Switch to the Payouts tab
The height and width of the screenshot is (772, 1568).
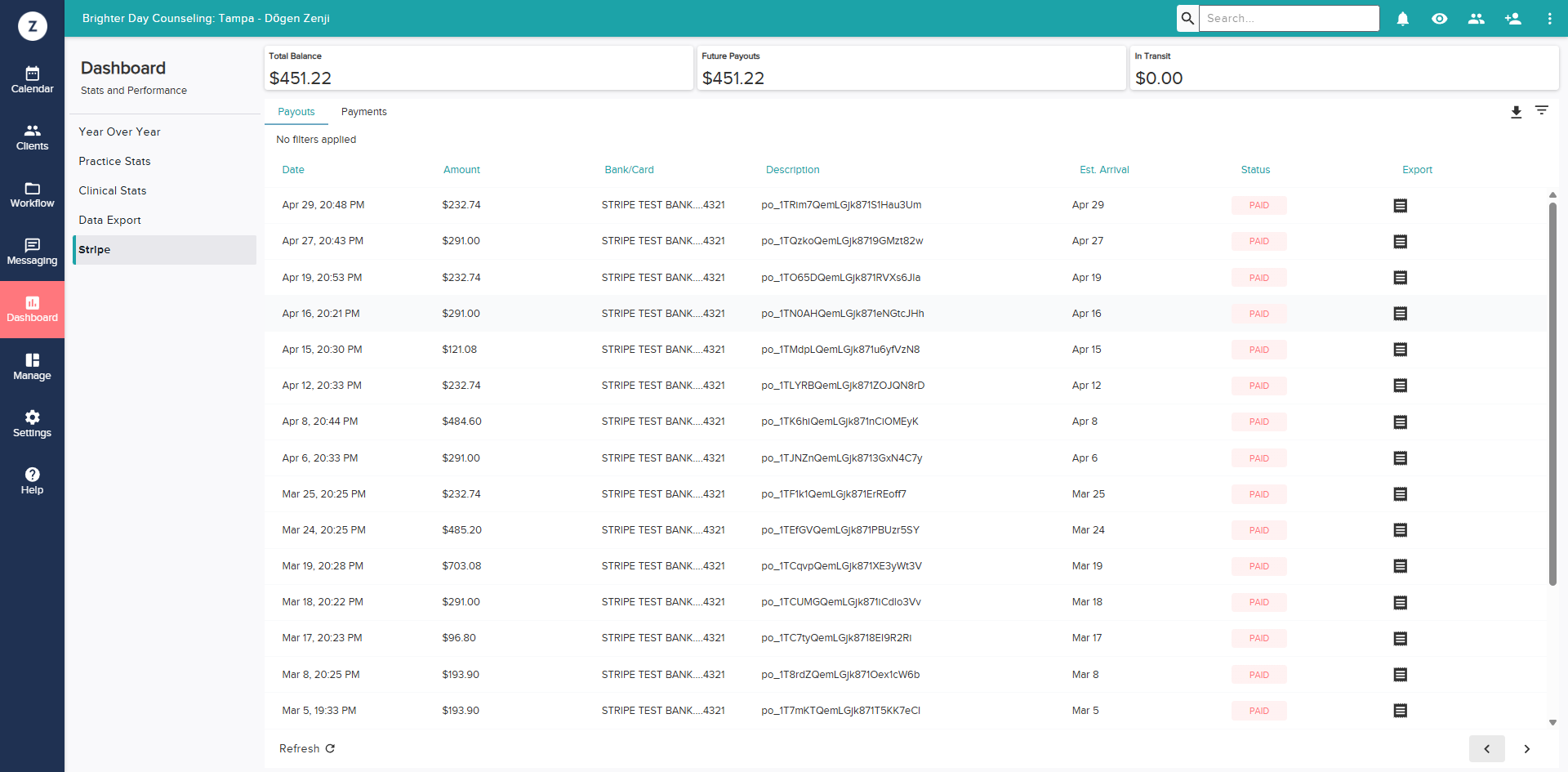click(296, 112)
